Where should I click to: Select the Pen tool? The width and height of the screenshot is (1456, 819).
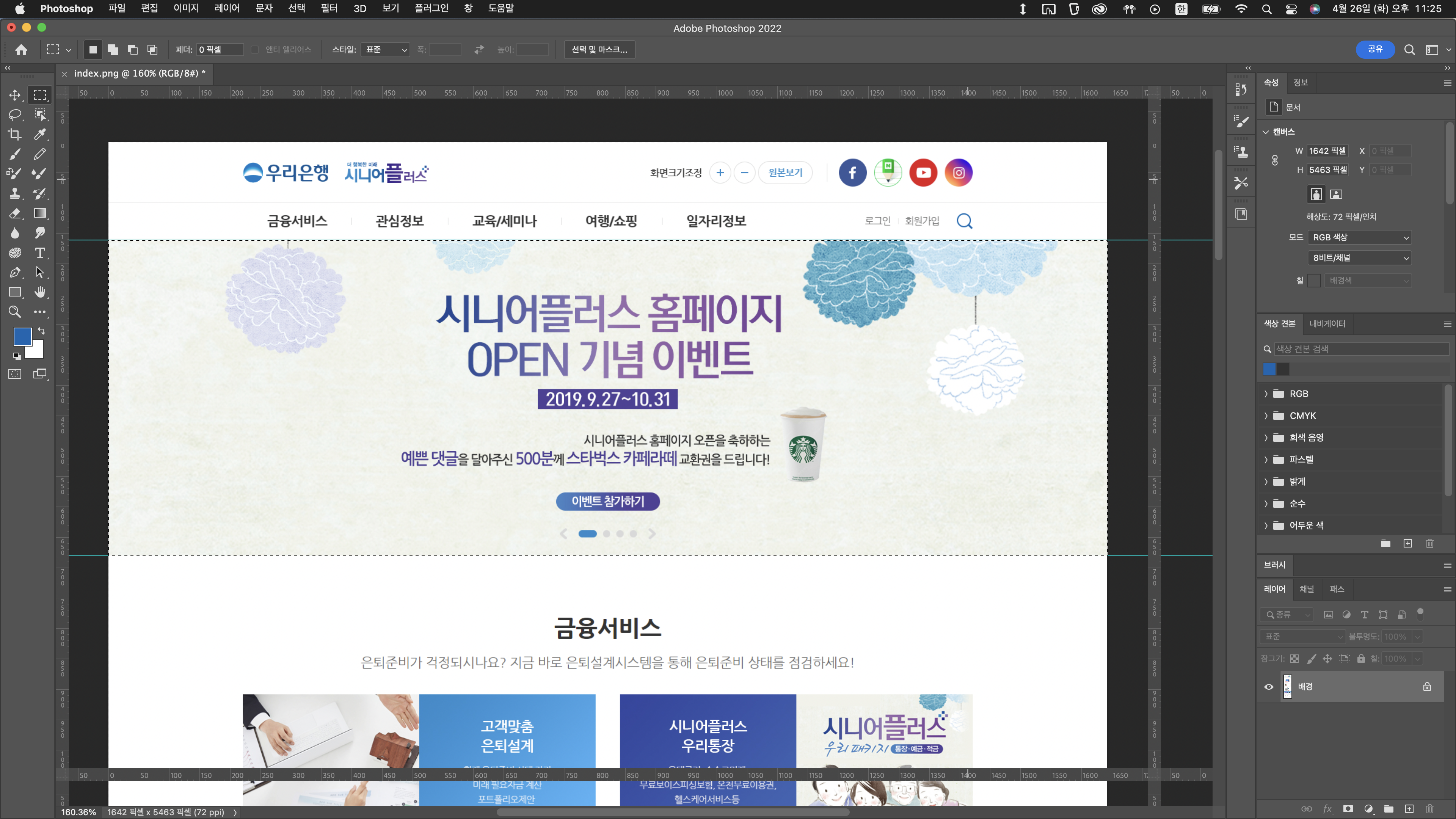click(15, 273)
